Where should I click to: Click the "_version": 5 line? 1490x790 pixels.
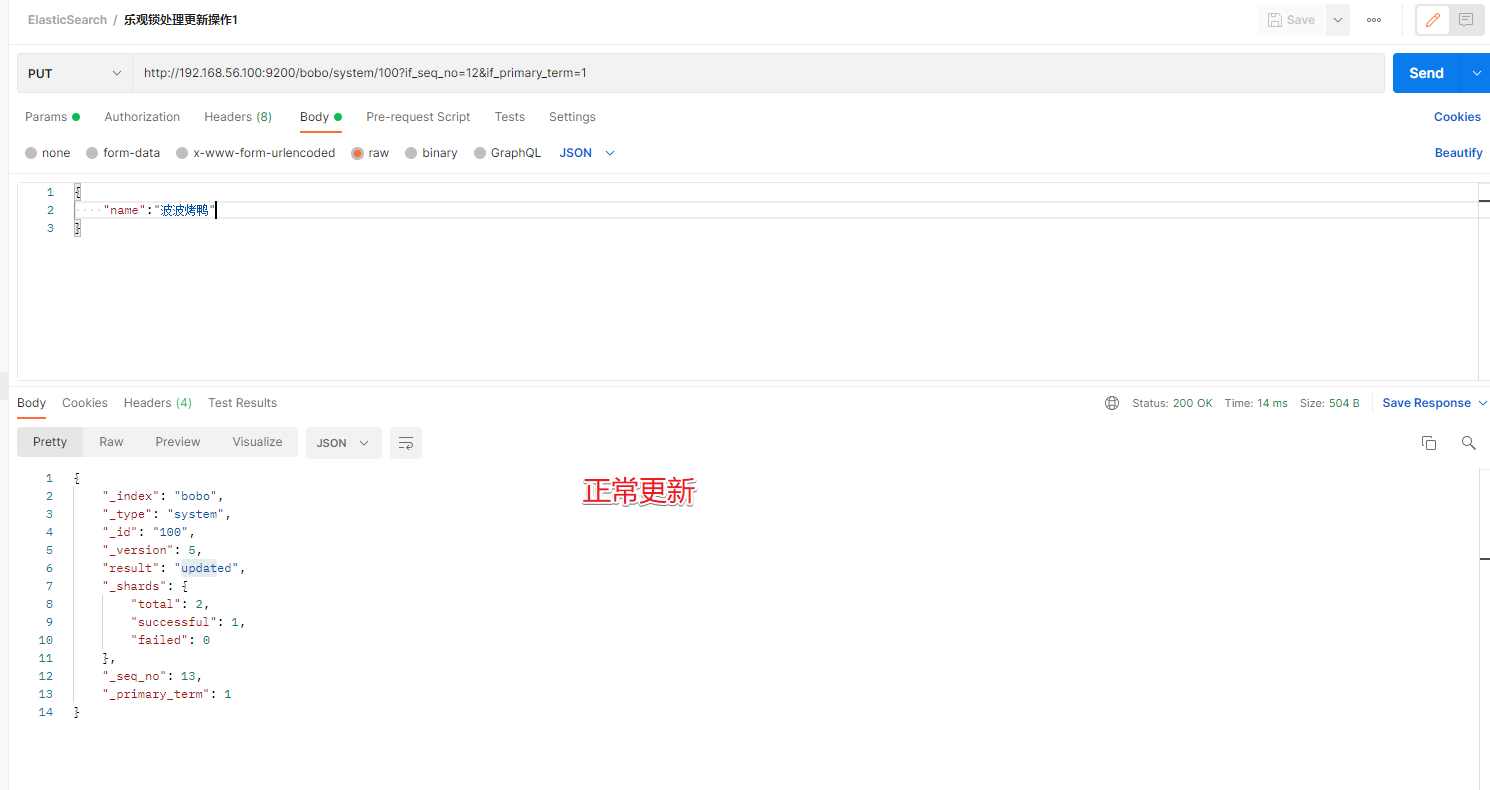pyautogui.click(x=152, y=550)
